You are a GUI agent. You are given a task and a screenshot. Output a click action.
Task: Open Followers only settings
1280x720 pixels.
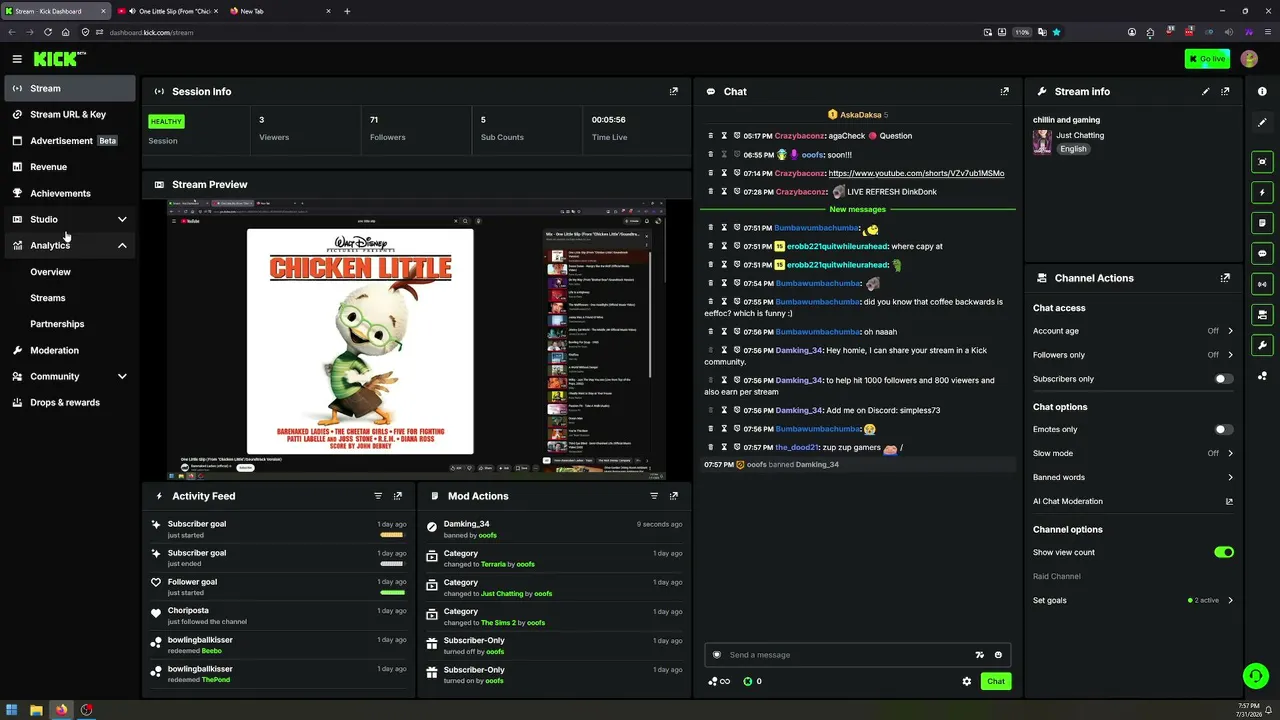[1133, 355]
